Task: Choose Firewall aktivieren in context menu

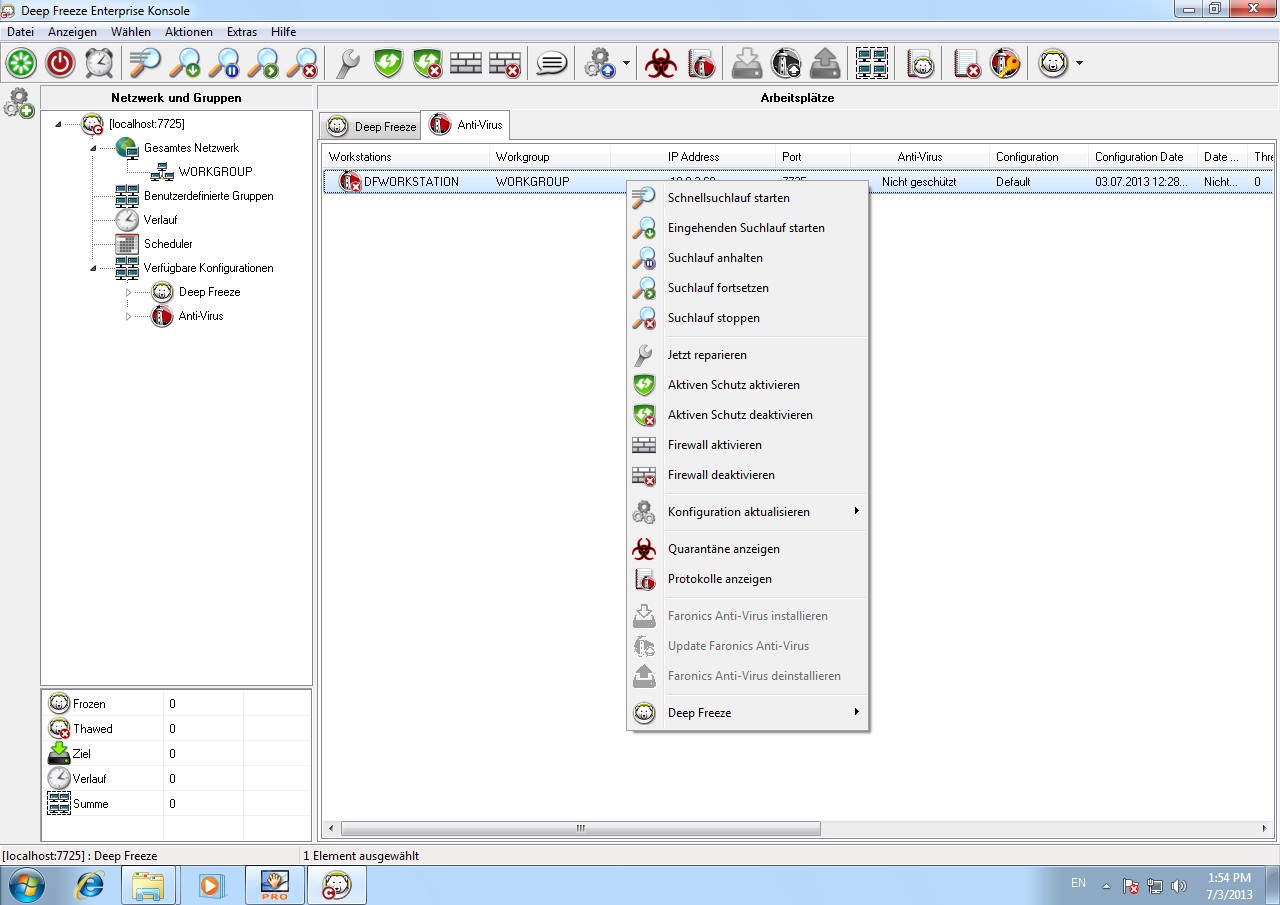Action: [x=747, y=445]
